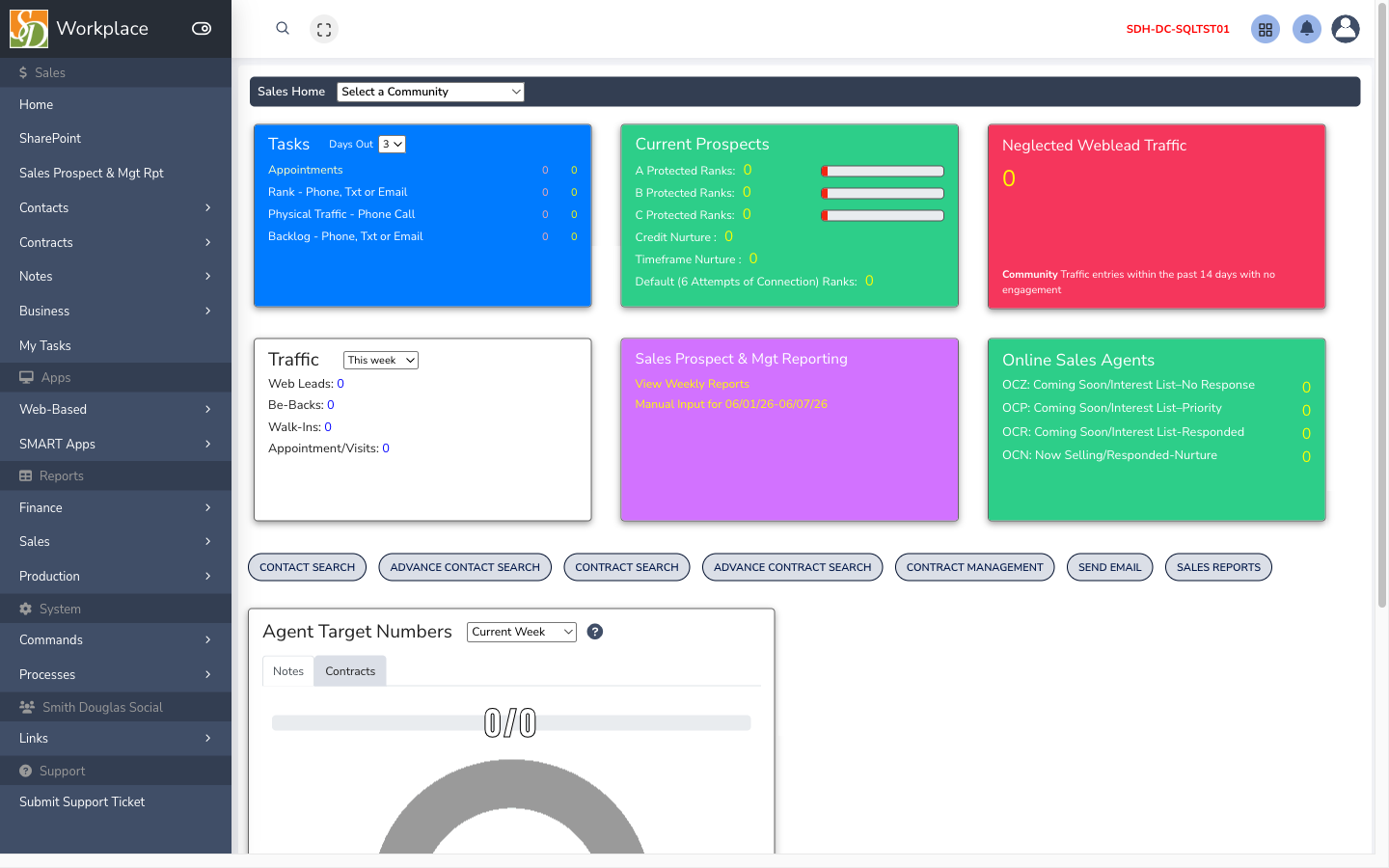The image size is (1389, 868).
Task: Open SharePoint in sidebar
Action: pyautogui.click(x=116, y=138)
